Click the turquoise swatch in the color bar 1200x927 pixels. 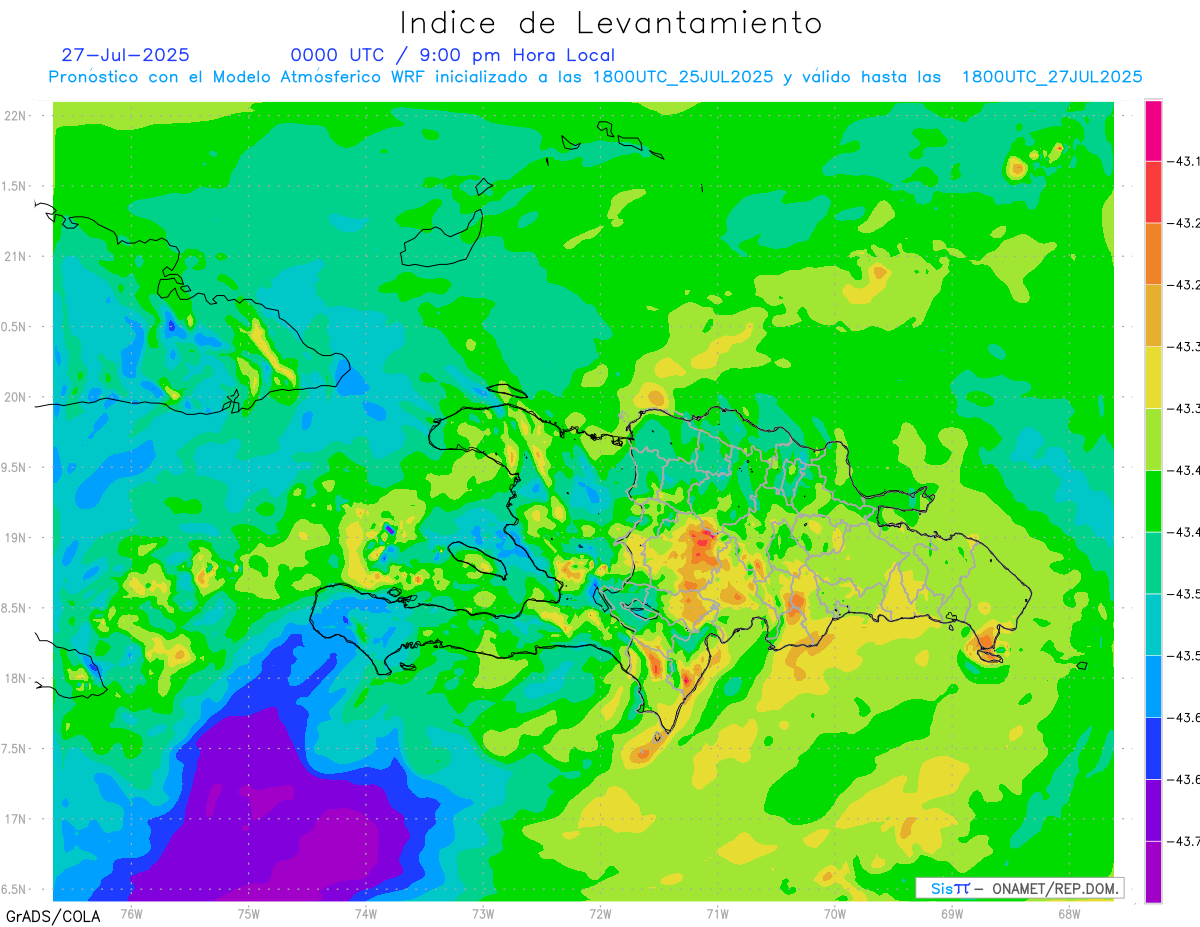click(1153, 625)
